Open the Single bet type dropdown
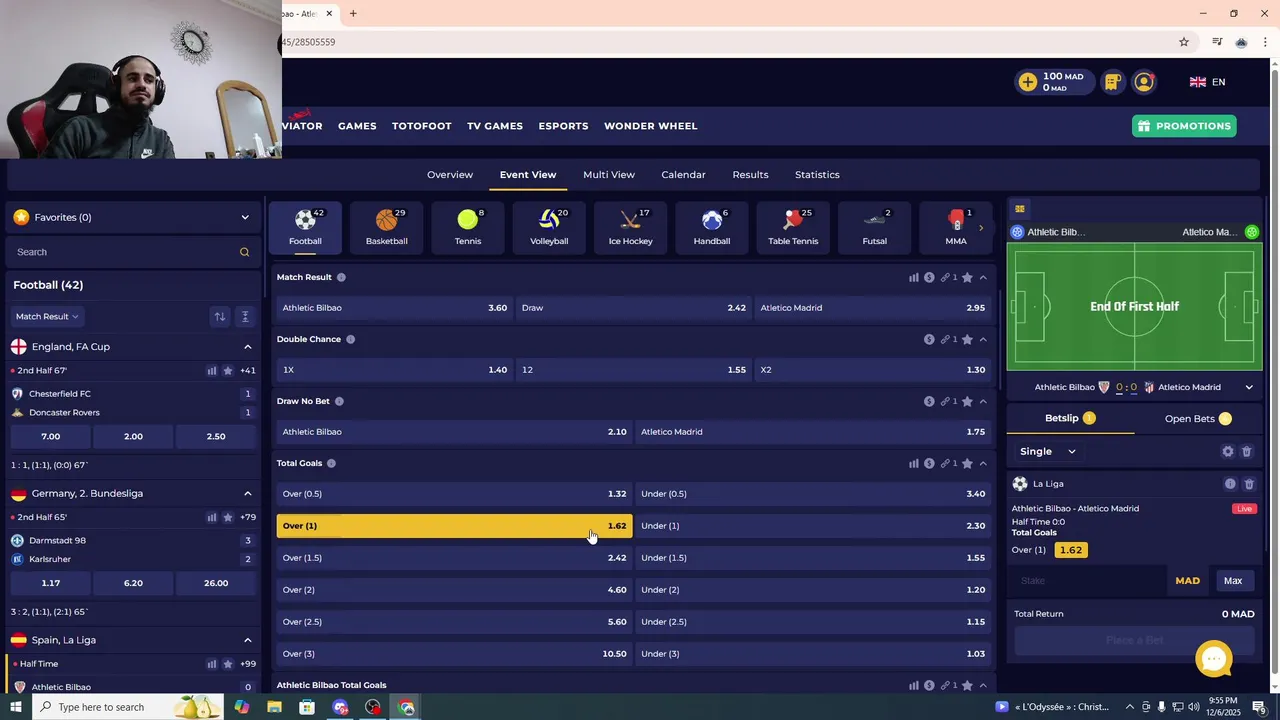 [1048, 451]
